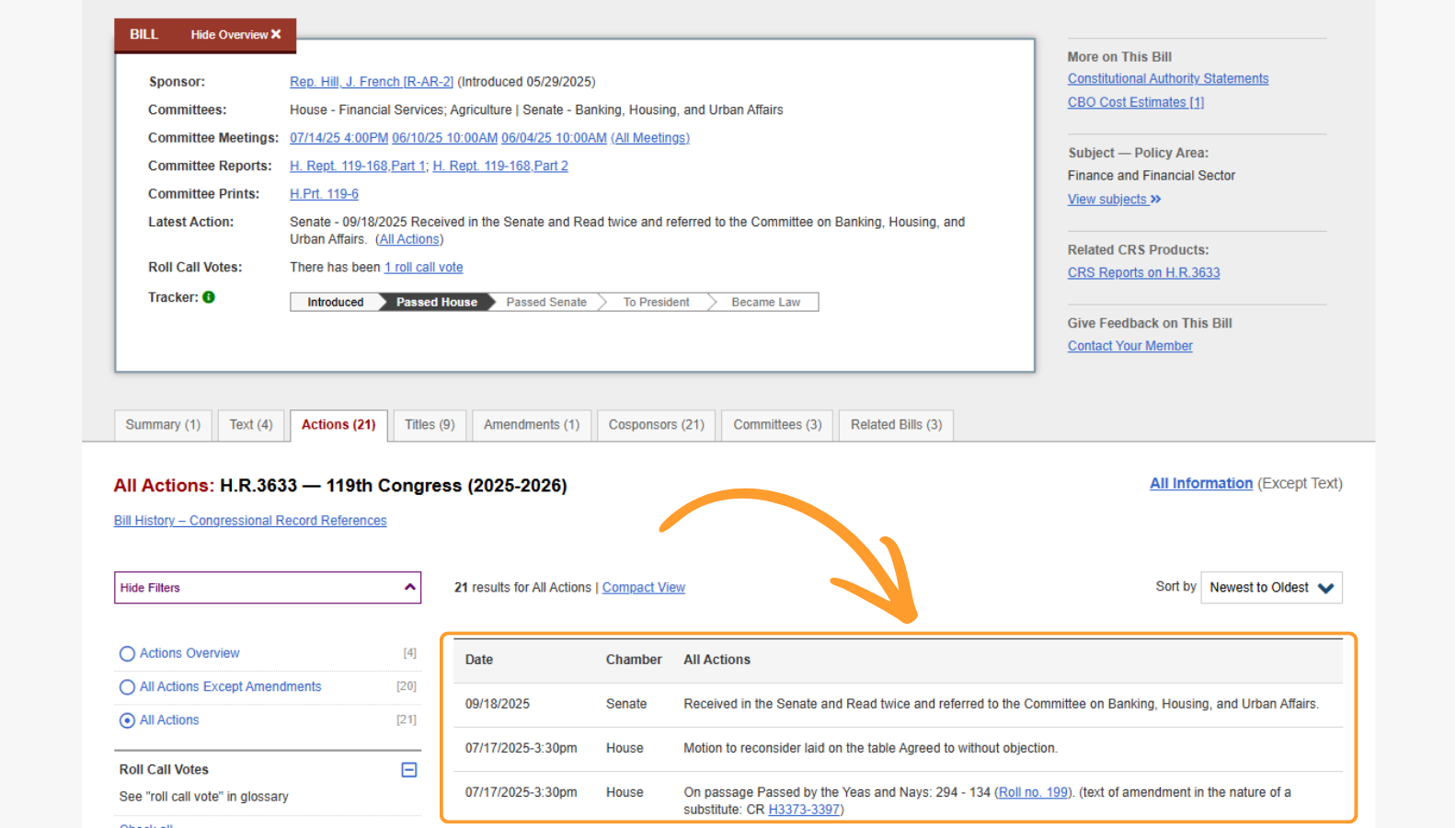Open Bill History Congressional Record References

(250, 521)
